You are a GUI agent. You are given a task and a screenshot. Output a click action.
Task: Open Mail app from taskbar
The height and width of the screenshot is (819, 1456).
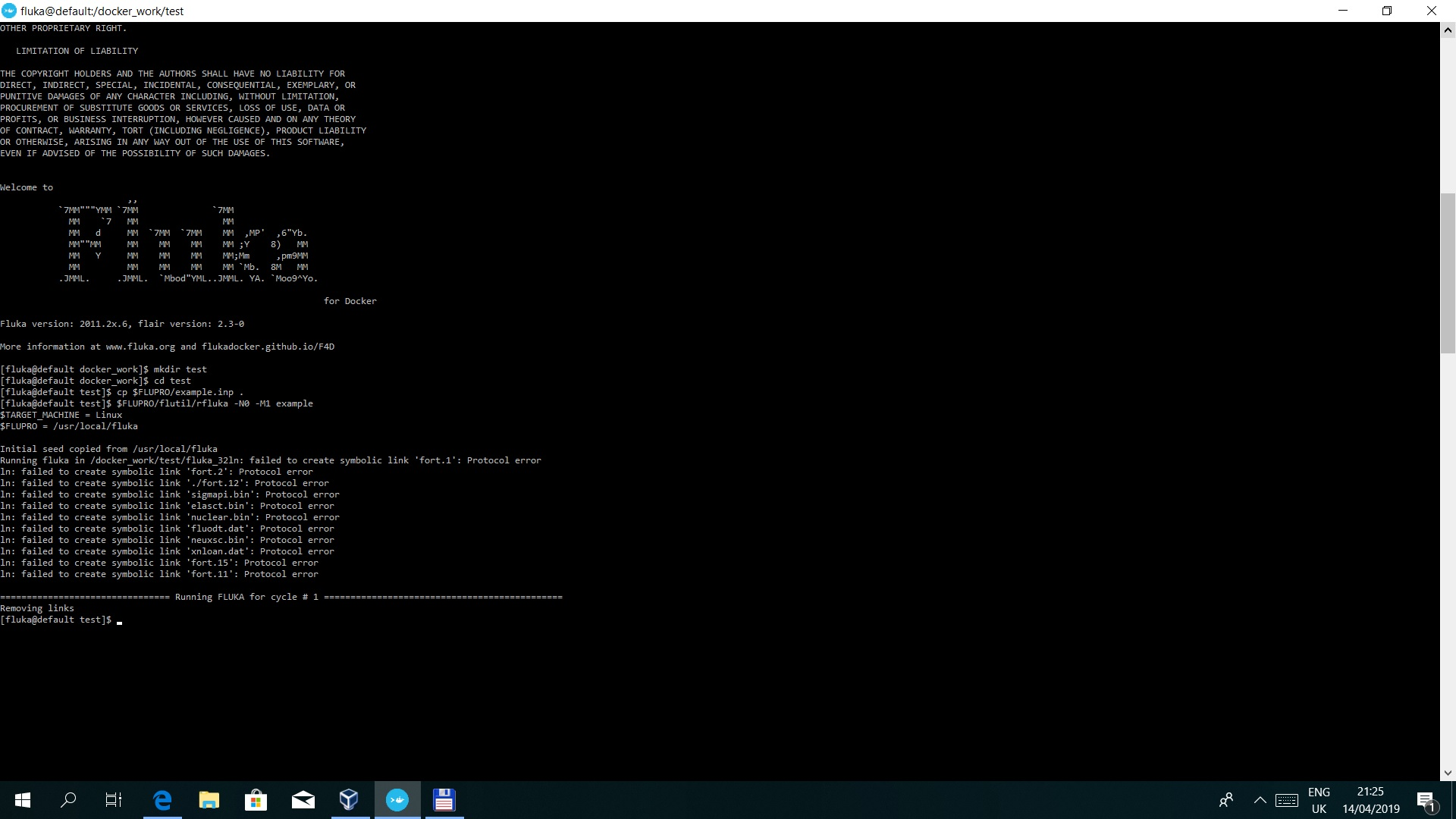click(303, 800)
